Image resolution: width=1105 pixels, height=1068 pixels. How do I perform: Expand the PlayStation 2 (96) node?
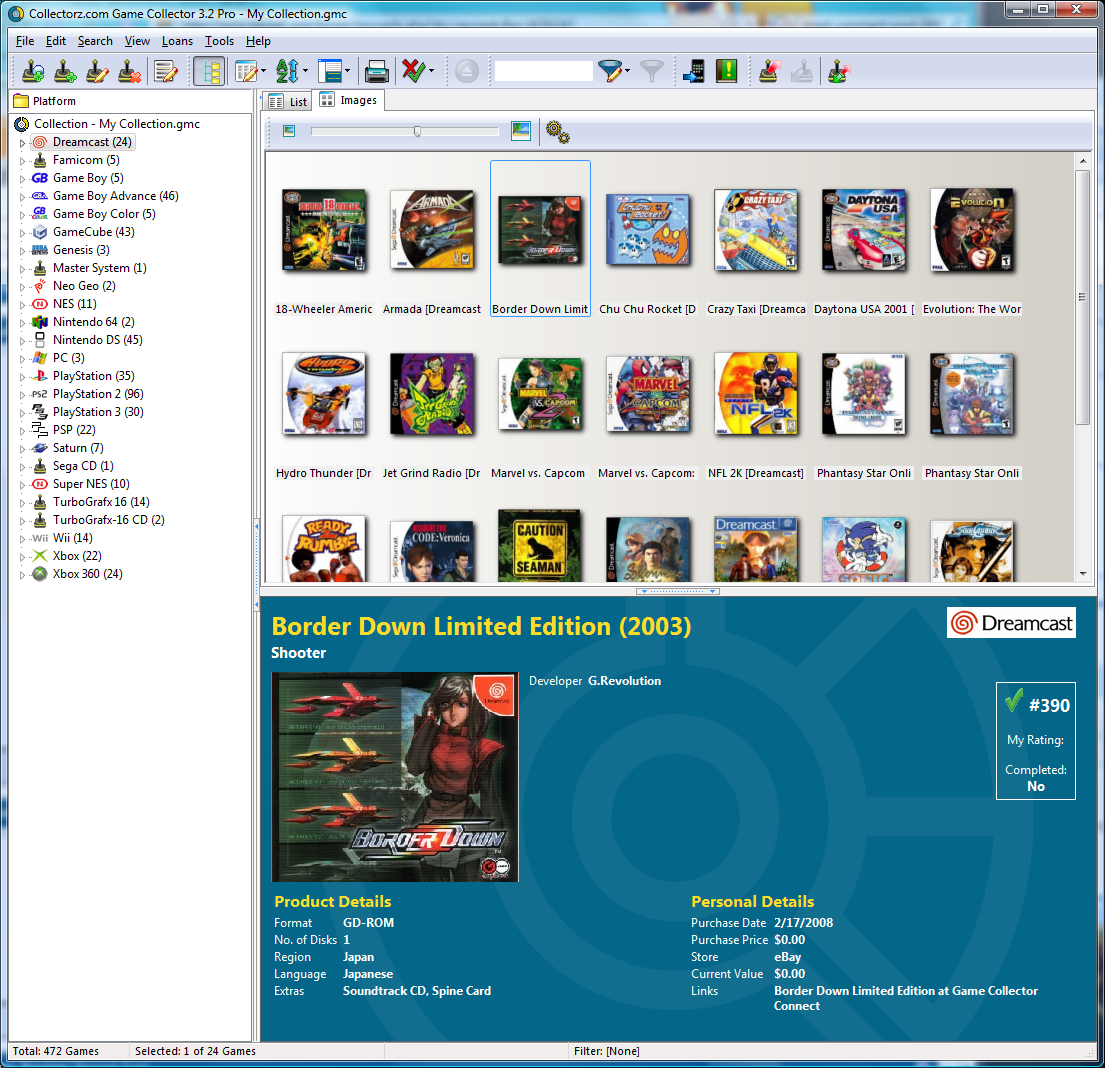(x=22, y=395)
